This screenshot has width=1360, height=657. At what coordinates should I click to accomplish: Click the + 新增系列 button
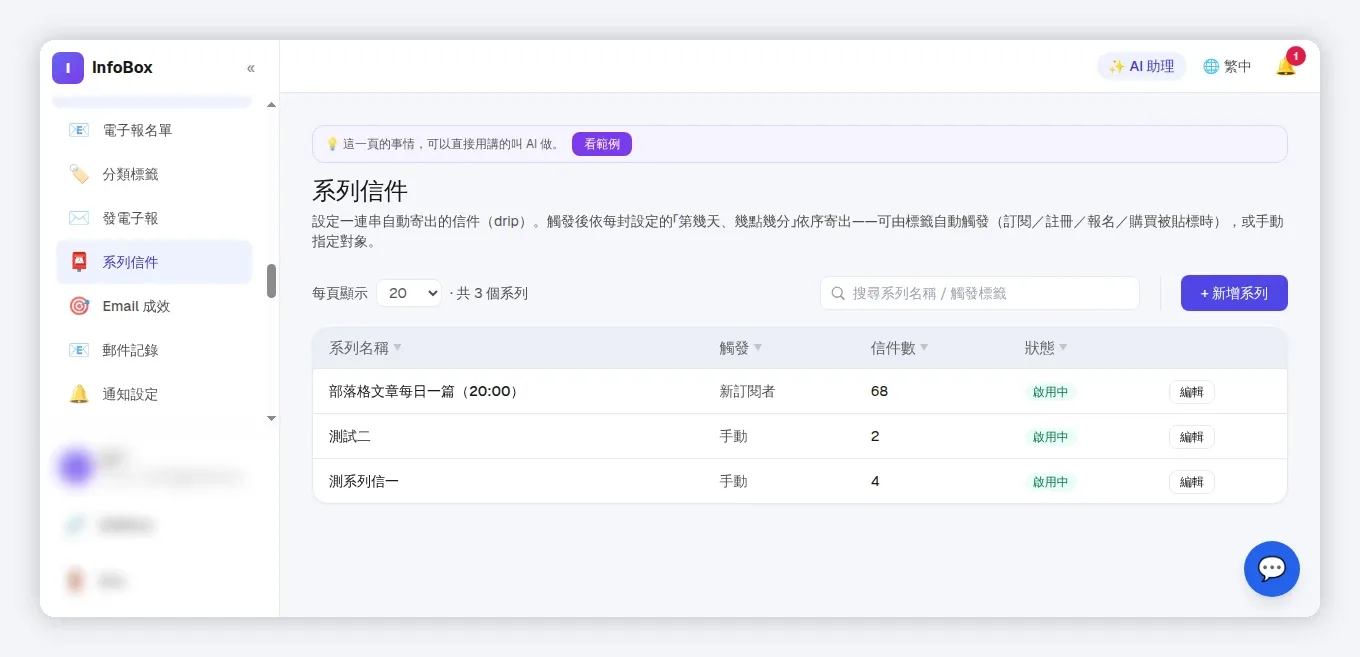(1234, 293)
